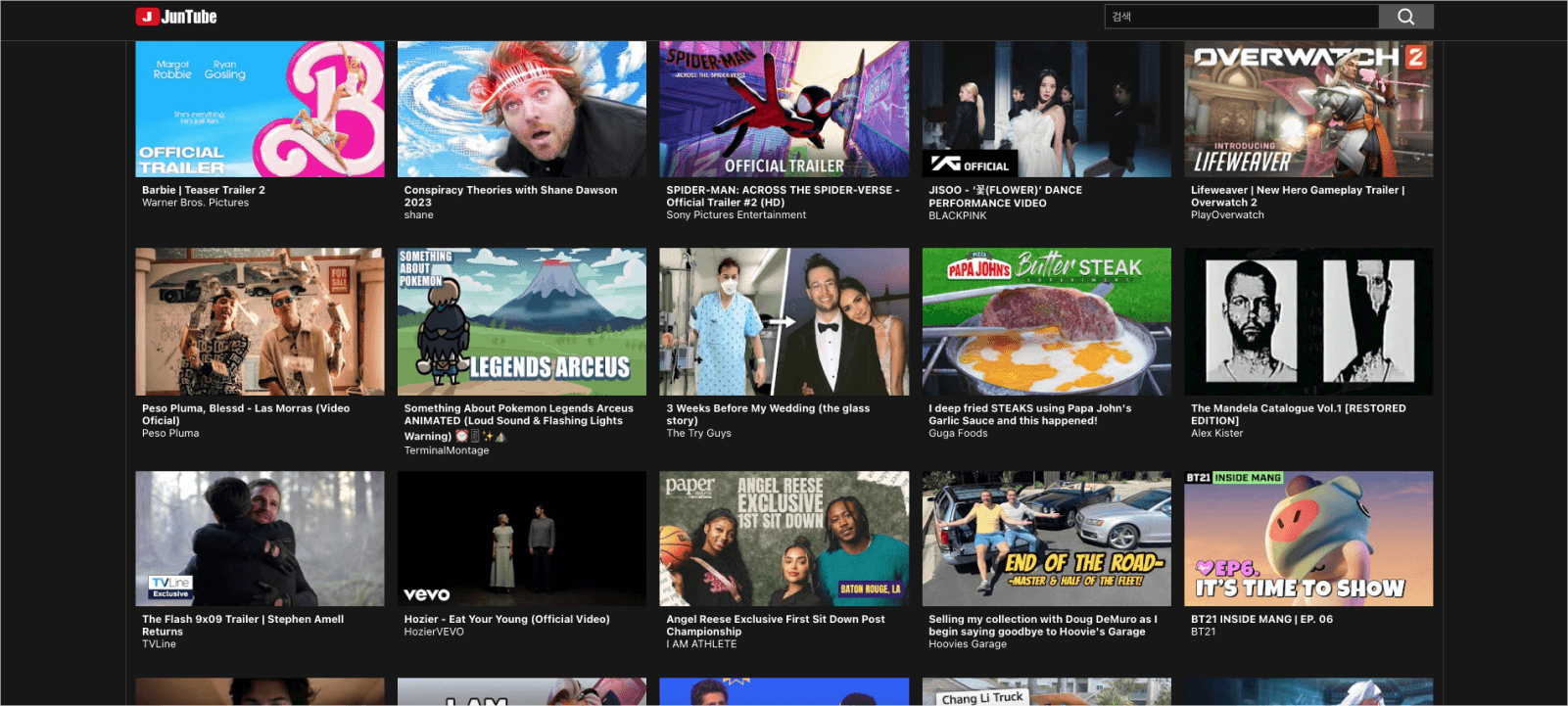The image size is (1568, 706).
Task: Click title 'The Flash 9x09 Trailer | Stephen Amell Returns'
Action: tap(243, 625)
